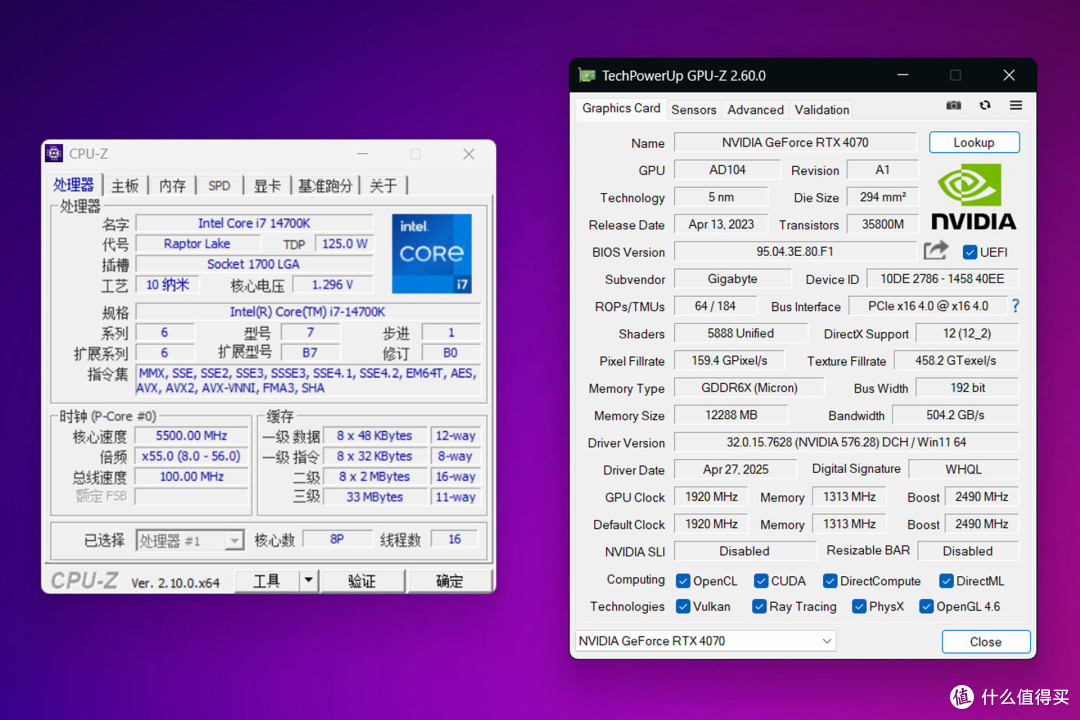This screenshot has height=720, width=1080.
Task: Toggle the UEFI checkbox
Action: pos(970,252)
